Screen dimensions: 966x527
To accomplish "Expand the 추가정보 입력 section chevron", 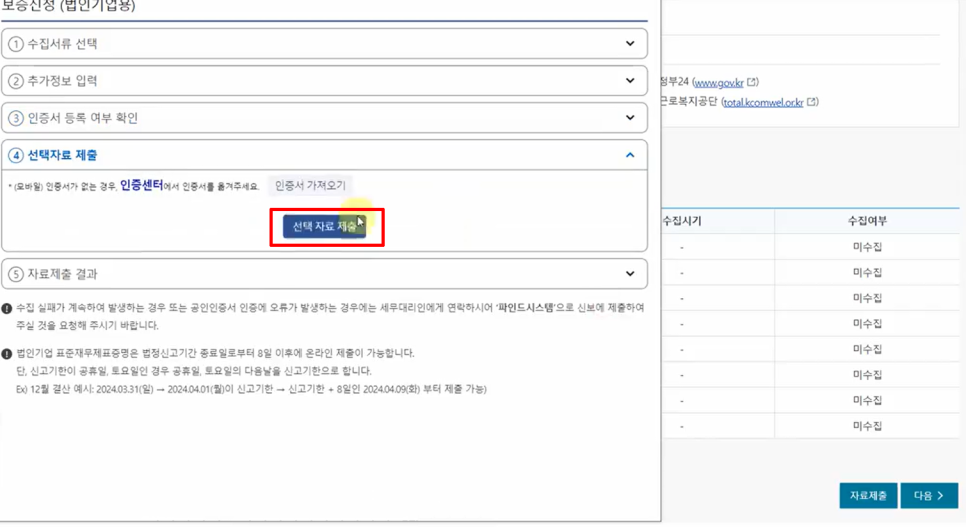I will point(630,81).
